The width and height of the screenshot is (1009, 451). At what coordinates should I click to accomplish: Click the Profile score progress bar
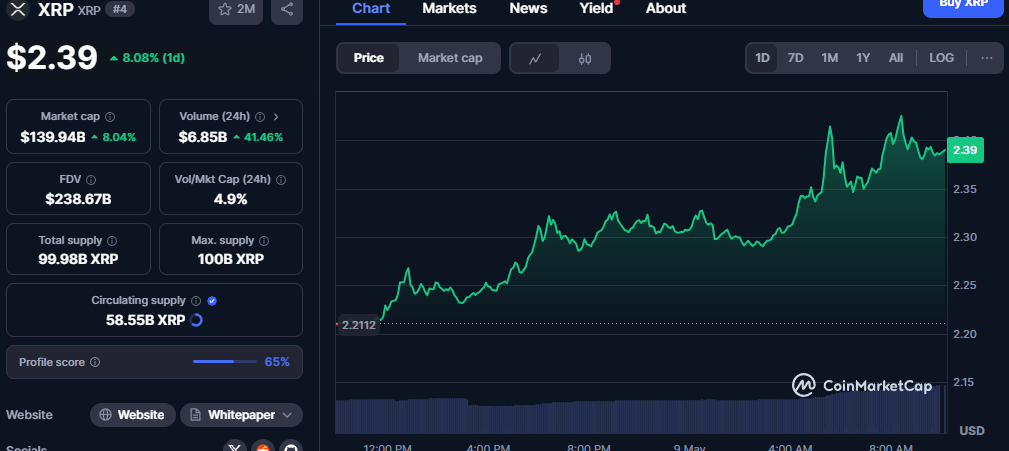pyautogui.click(x=225, y=362)
